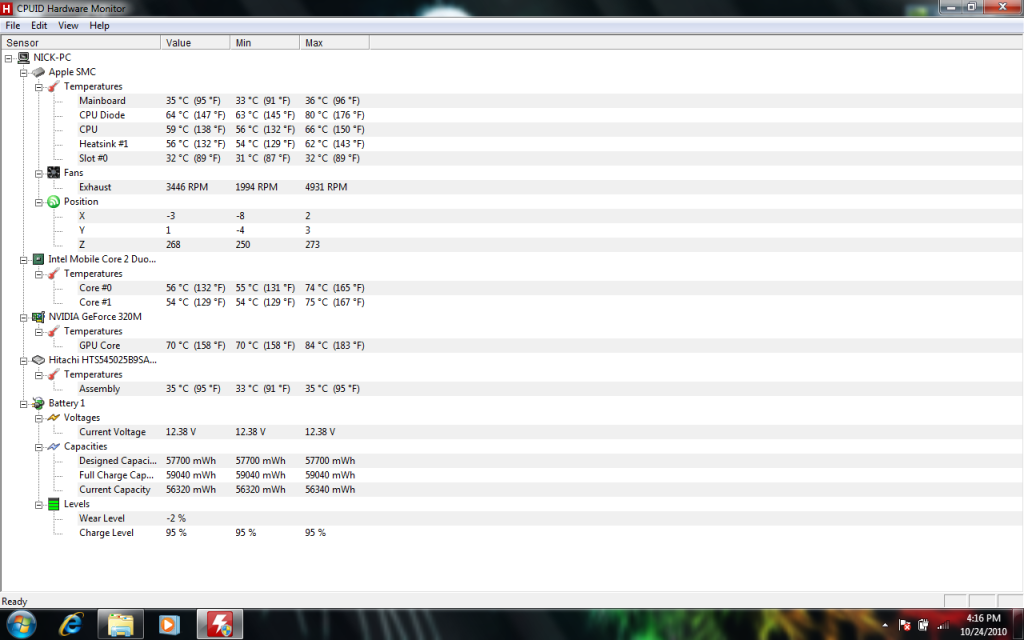Open the File menu
The image size is (1024, 640).
[13, 25]
